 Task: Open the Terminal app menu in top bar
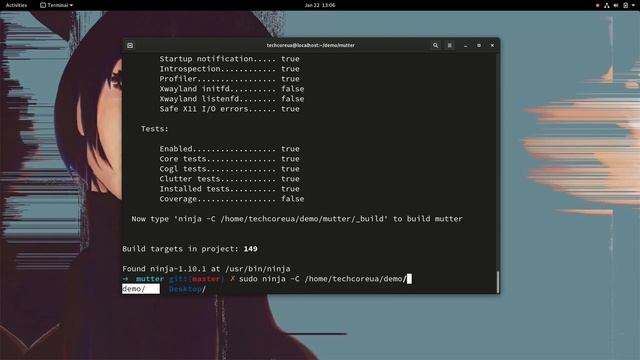(56, 5)
